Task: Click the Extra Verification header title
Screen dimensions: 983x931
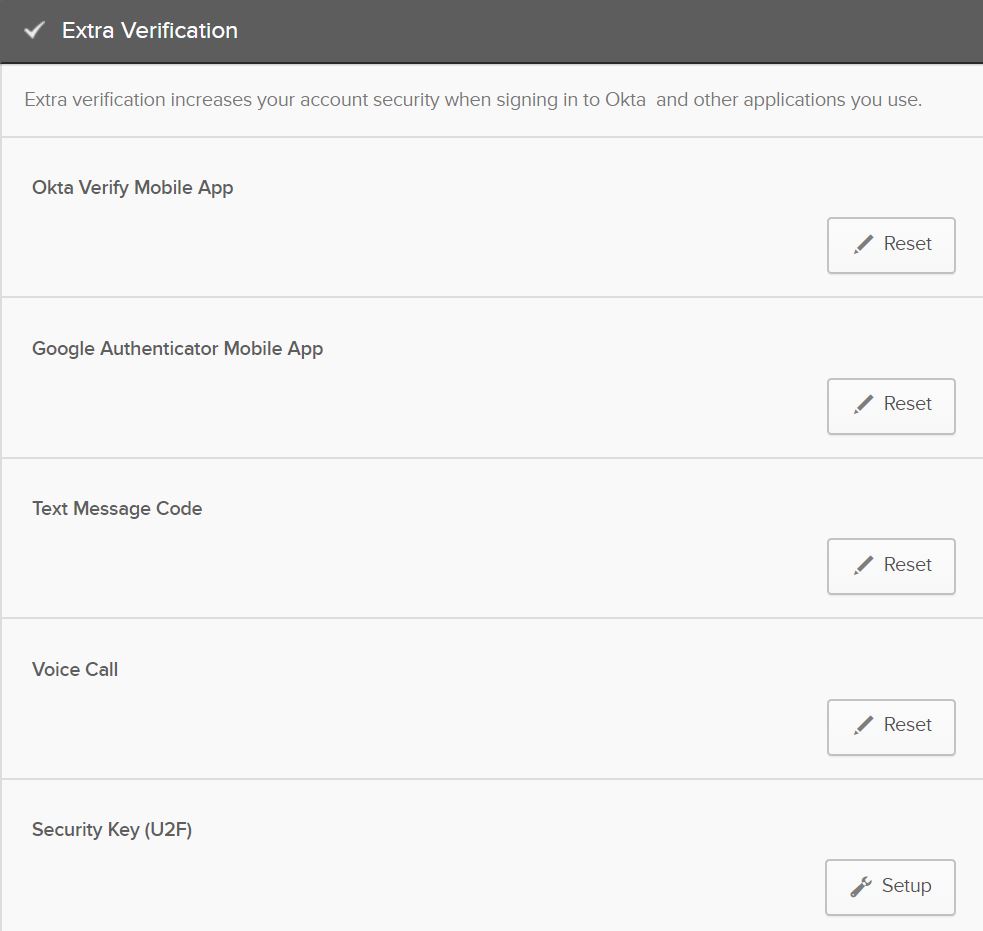Action: [x=150, y=31]
